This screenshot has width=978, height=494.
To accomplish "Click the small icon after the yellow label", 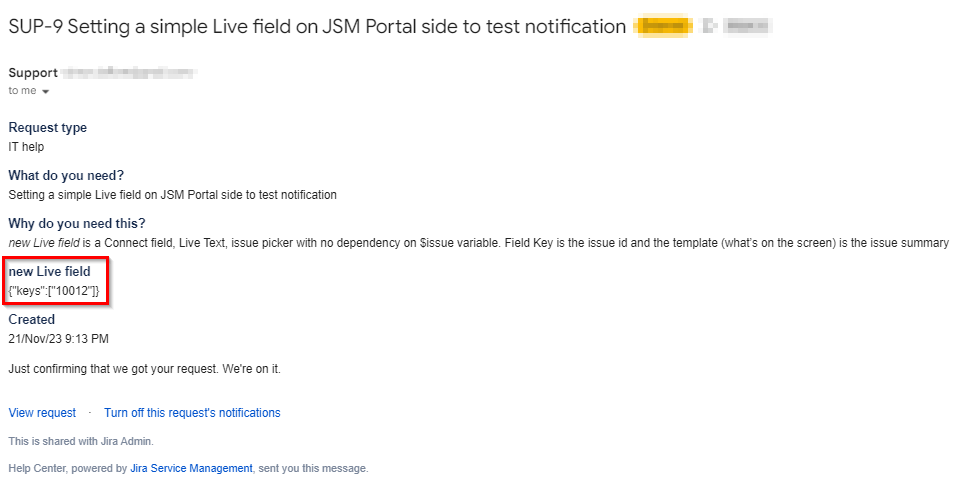I will tap(709, 27).
